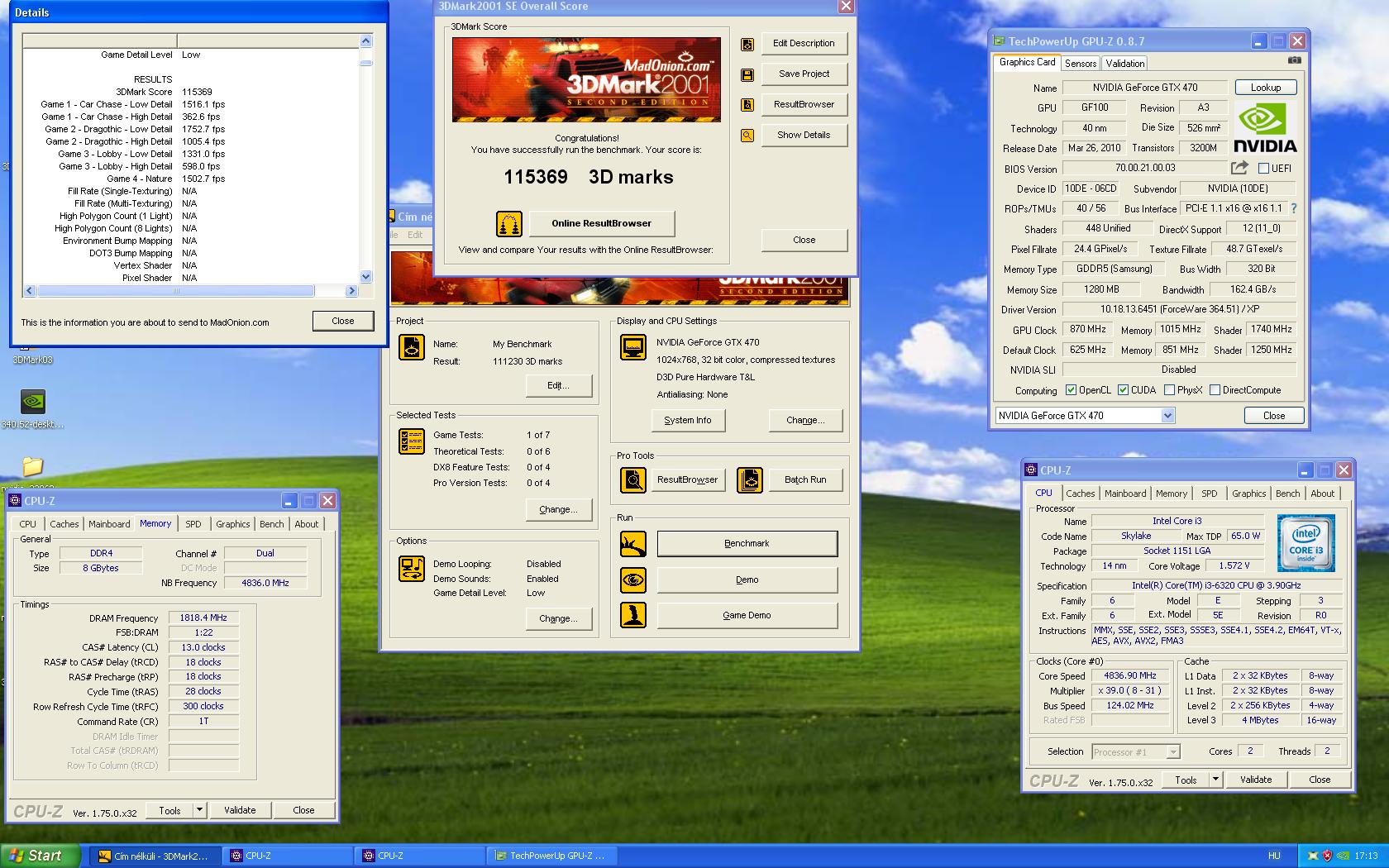The width and height of the screenshot is (1389, 868).
Task: Open Bench tab in CPU-Z processor window
Action: [1287, 494]
